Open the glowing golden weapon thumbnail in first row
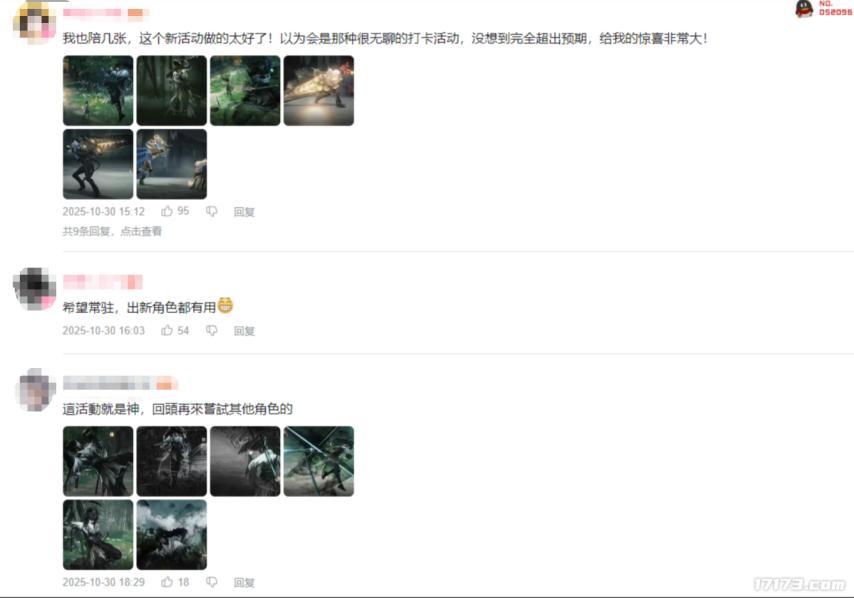The image size is (854, 598). pos(319,90)
